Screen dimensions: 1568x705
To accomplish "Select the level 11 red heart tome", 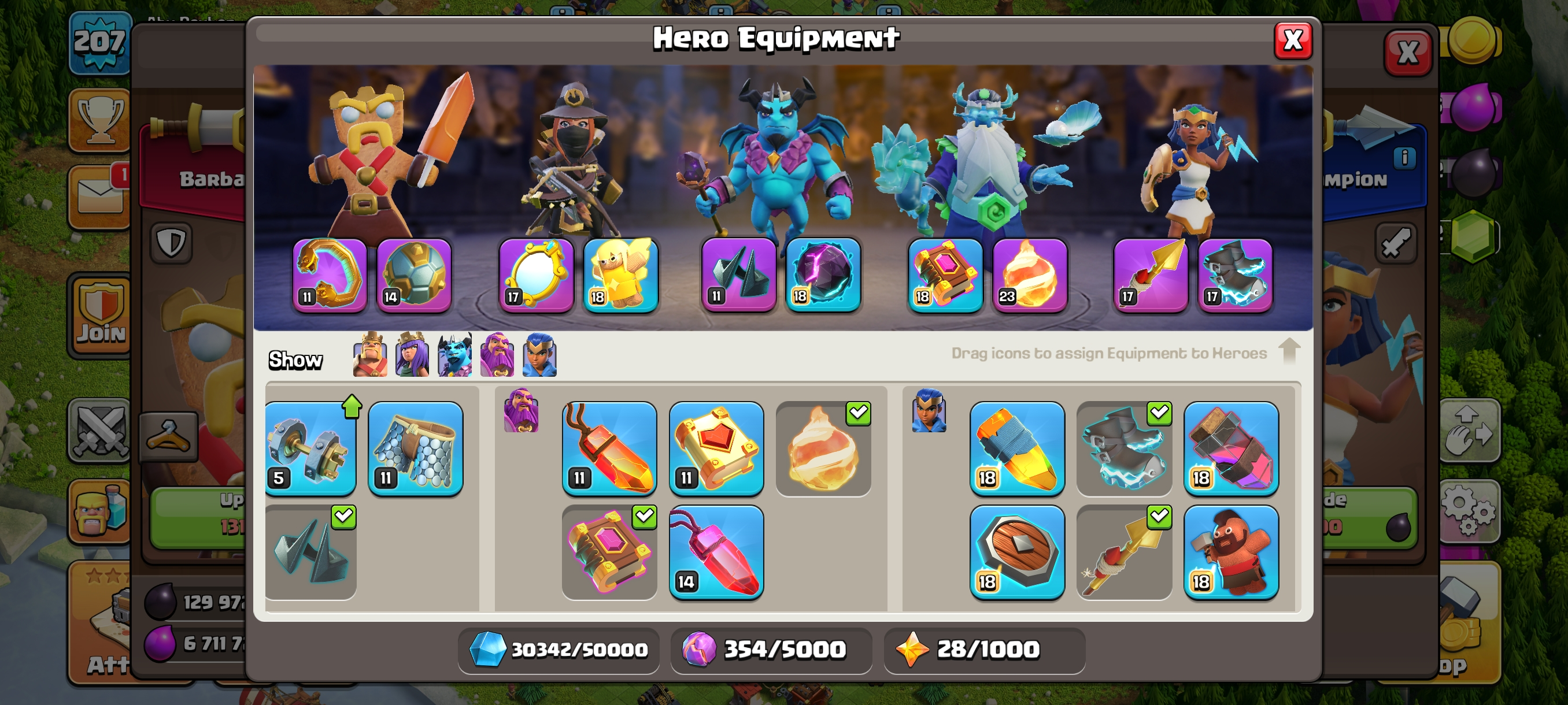I will click(716, 449).
